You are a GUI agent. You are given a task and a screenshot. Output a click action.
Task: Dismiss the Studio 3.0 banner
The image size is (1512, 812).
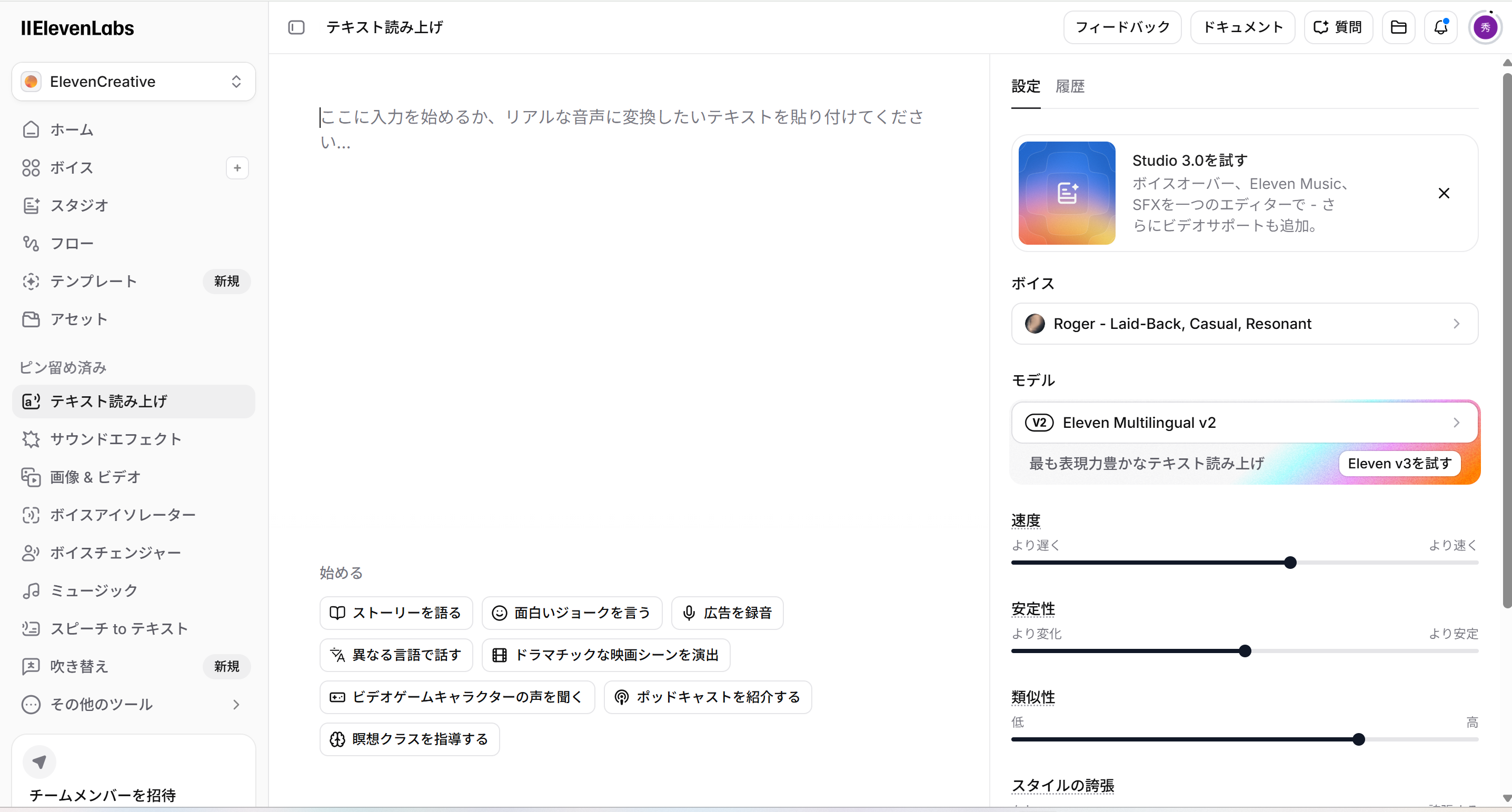(1444, 193)
